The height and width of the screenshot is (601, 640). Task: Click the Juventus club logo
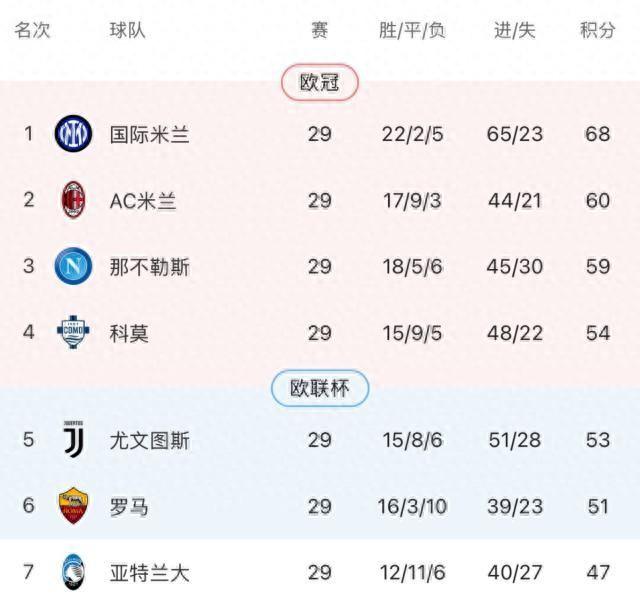tap(73, 440)
